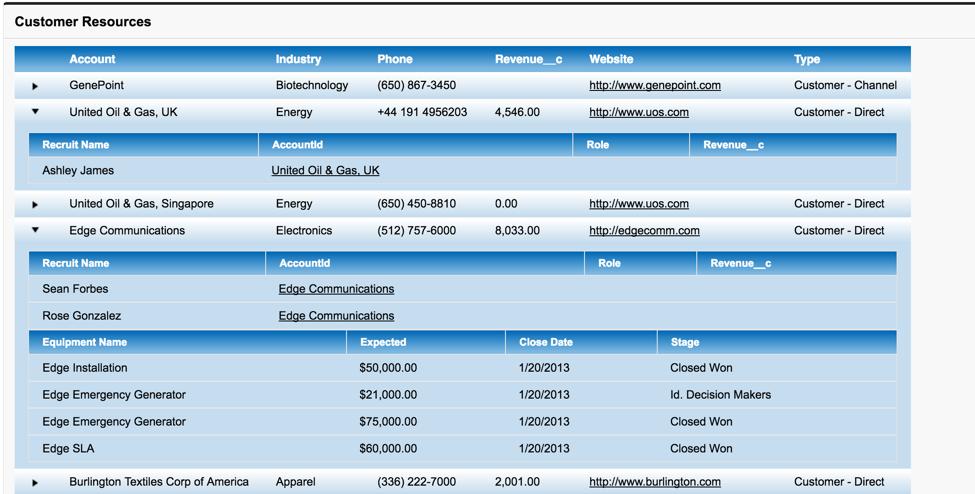The image size is (975, 494).
Task: Click the Stage column header
Action: pos(685,342)
